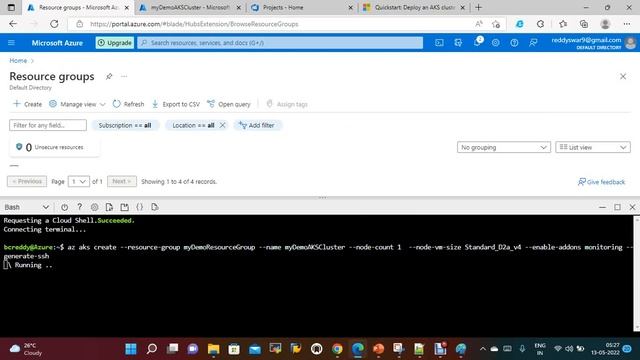Open Windows Start button on taskbar
640x360 pixels.
click(131, 349)
